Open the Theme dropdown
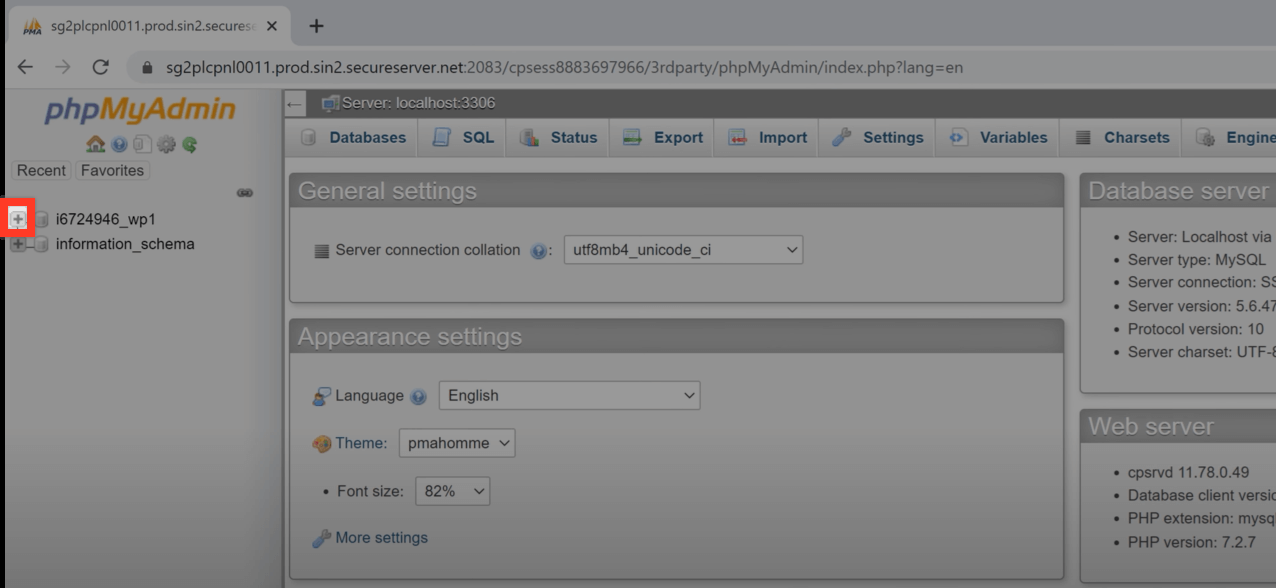Screen dimensions: 1276x588 [x=456, y=443]
